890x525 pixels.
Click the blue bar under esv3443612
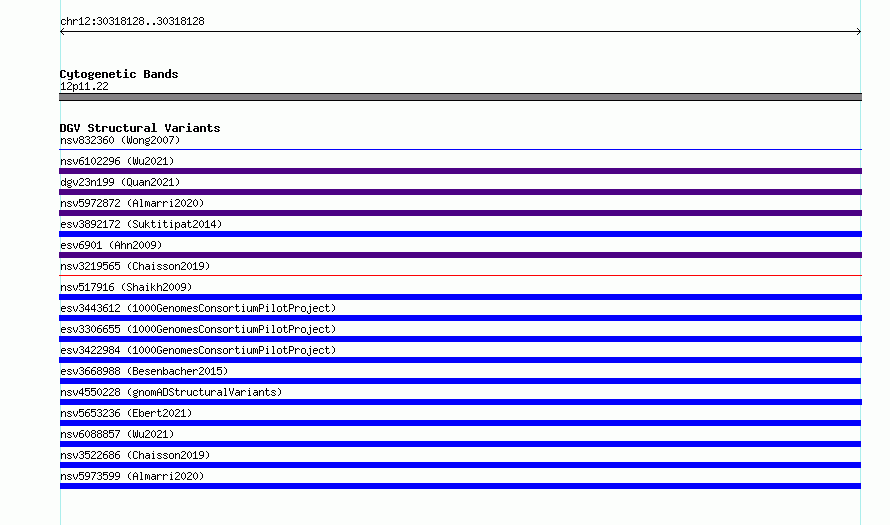click(x=460, y=318)
